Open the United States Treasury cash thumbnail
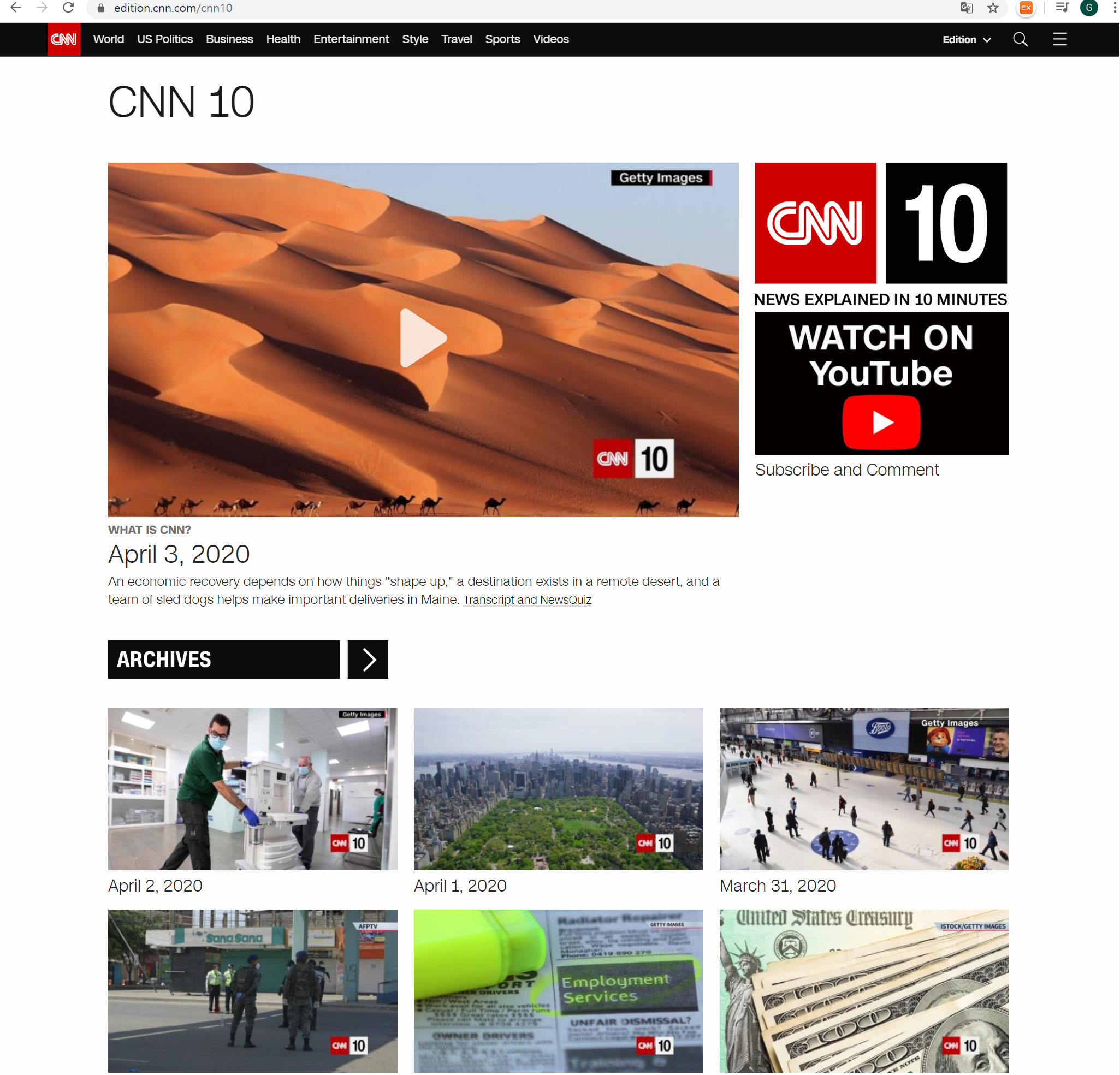The image size is (1120, 1075). (864, 991)
